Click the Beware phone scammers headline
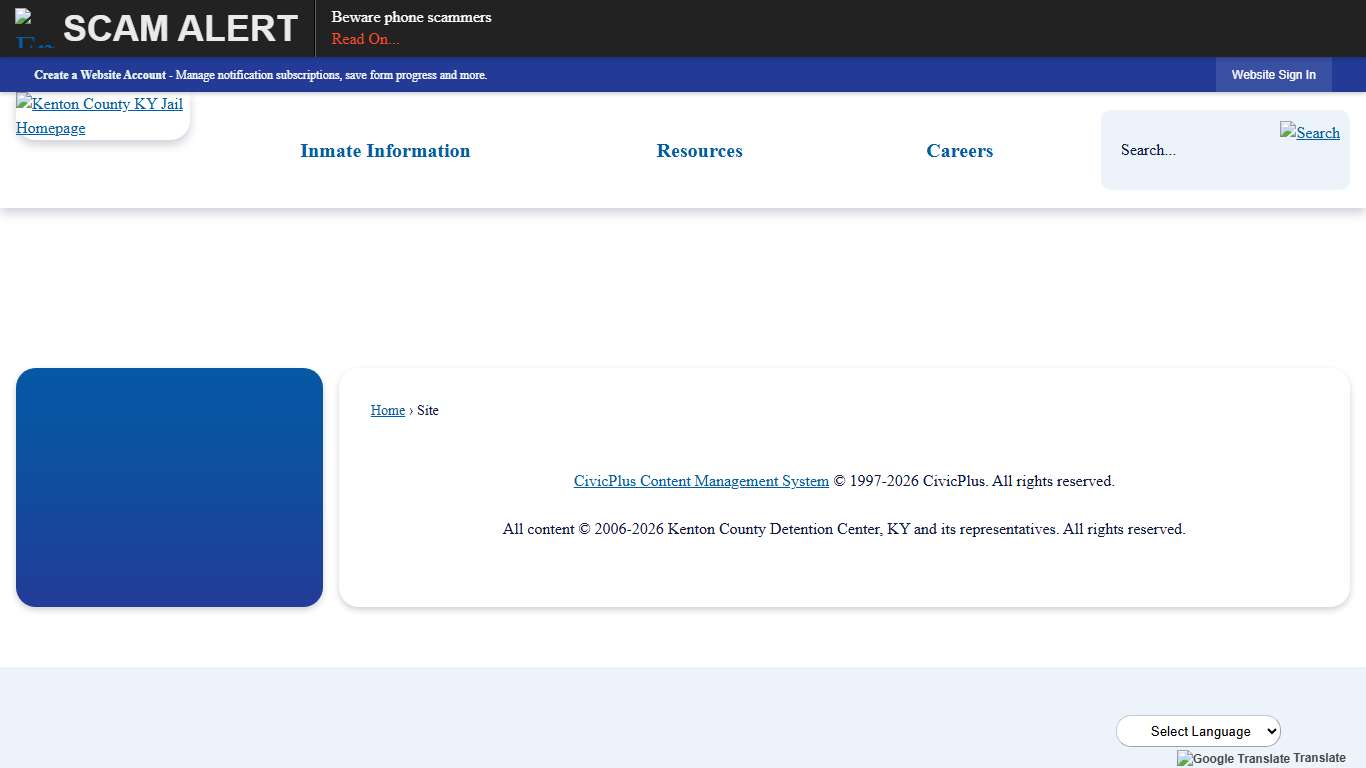The width and height of the screenshot is (1366, 768). click(411, 17)
